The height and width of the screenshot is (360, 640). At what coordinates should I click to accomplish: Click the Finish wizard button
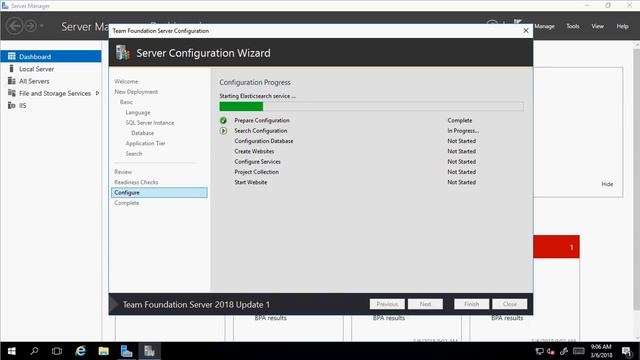point(471,304)
